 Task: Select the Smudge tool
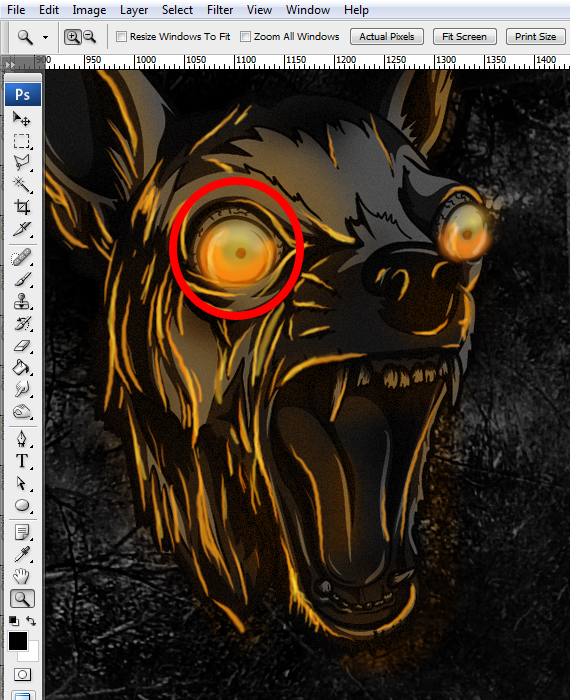point(21,389)
